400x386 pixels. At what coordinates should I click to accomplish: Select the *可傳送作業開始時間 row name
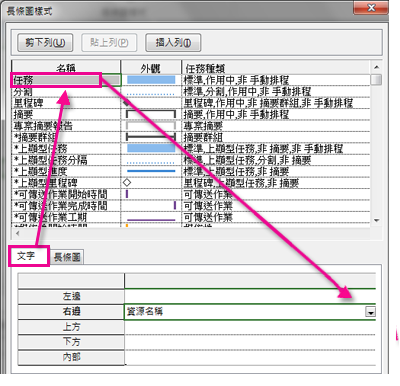66,194
